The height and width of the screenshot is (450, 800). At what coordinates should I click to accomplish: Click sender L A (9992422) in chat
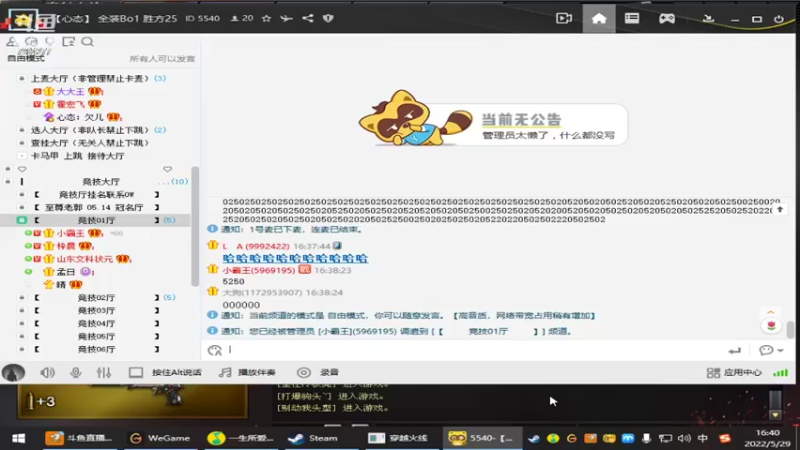(x=256, y=246)
